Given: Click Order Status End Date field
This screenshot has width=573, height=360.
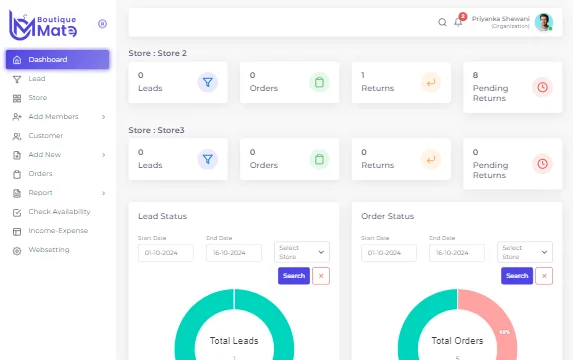Looking at the screenshot, I should 457,253.
